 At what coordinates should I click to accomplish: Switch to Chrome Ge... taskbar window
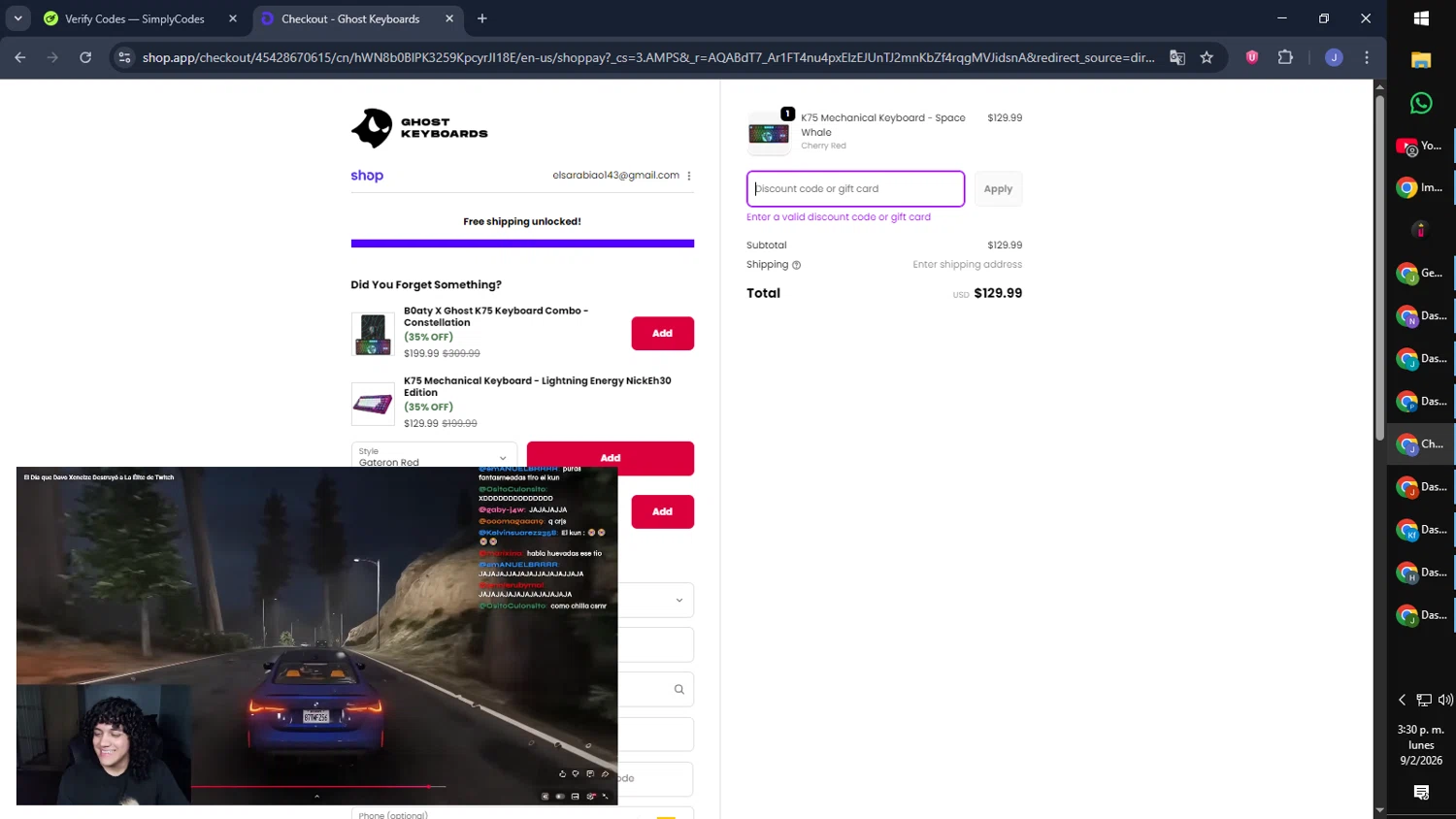point(1421,274)
